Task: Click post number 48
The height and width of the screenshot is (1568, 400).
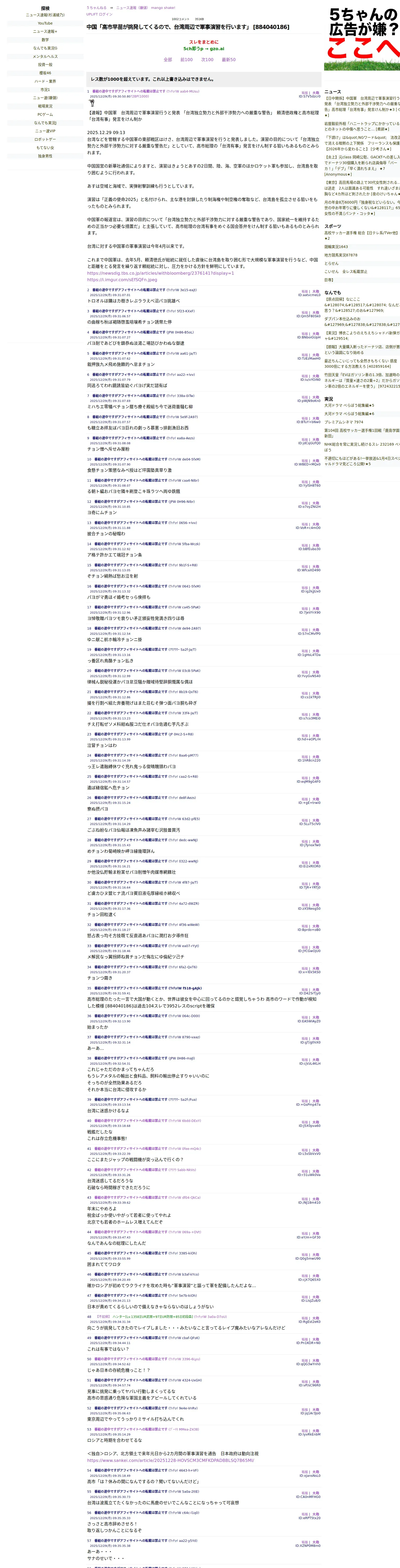Action: tap(89, 1317)
